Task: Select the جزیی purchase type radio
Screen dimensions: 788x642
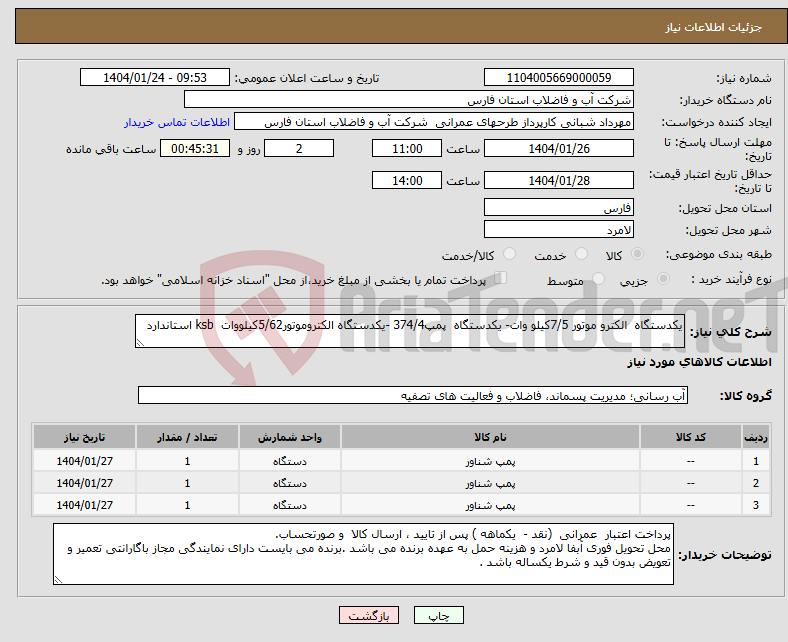Action: pyautogui.click(x=663, y=279)
